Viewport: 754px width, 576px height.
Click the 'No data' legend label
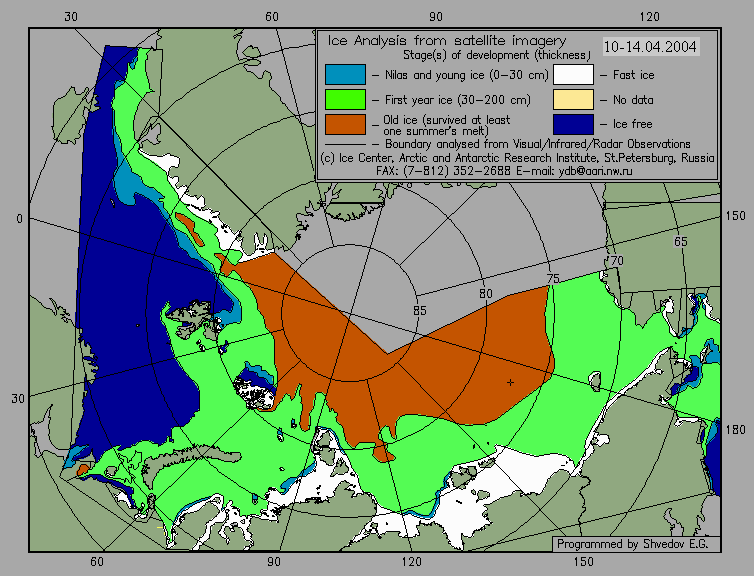tap(633, 100)
